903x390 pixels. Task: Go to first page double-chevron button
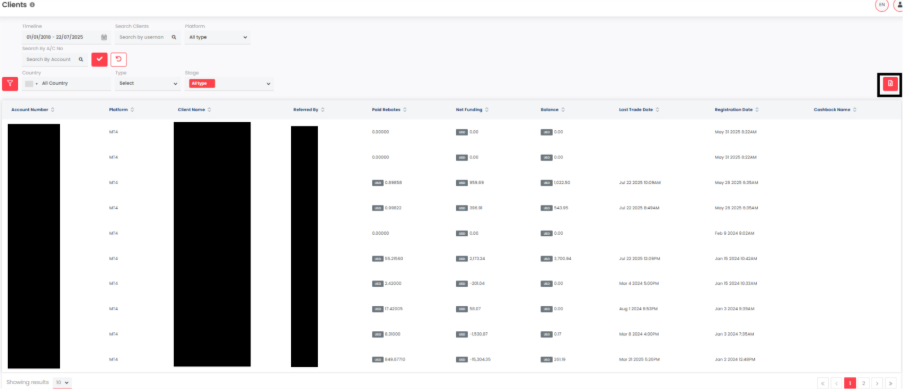[822, 383]
